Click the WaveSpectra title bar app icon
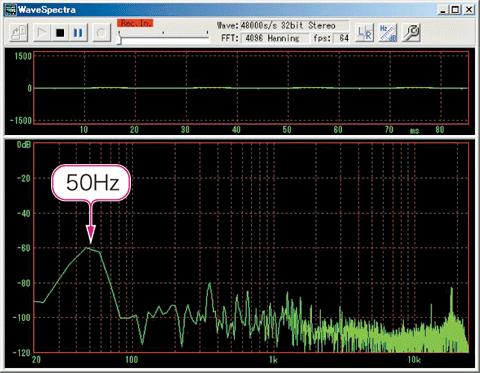Viewport: 480px width, 373px height. pos(10,9)
